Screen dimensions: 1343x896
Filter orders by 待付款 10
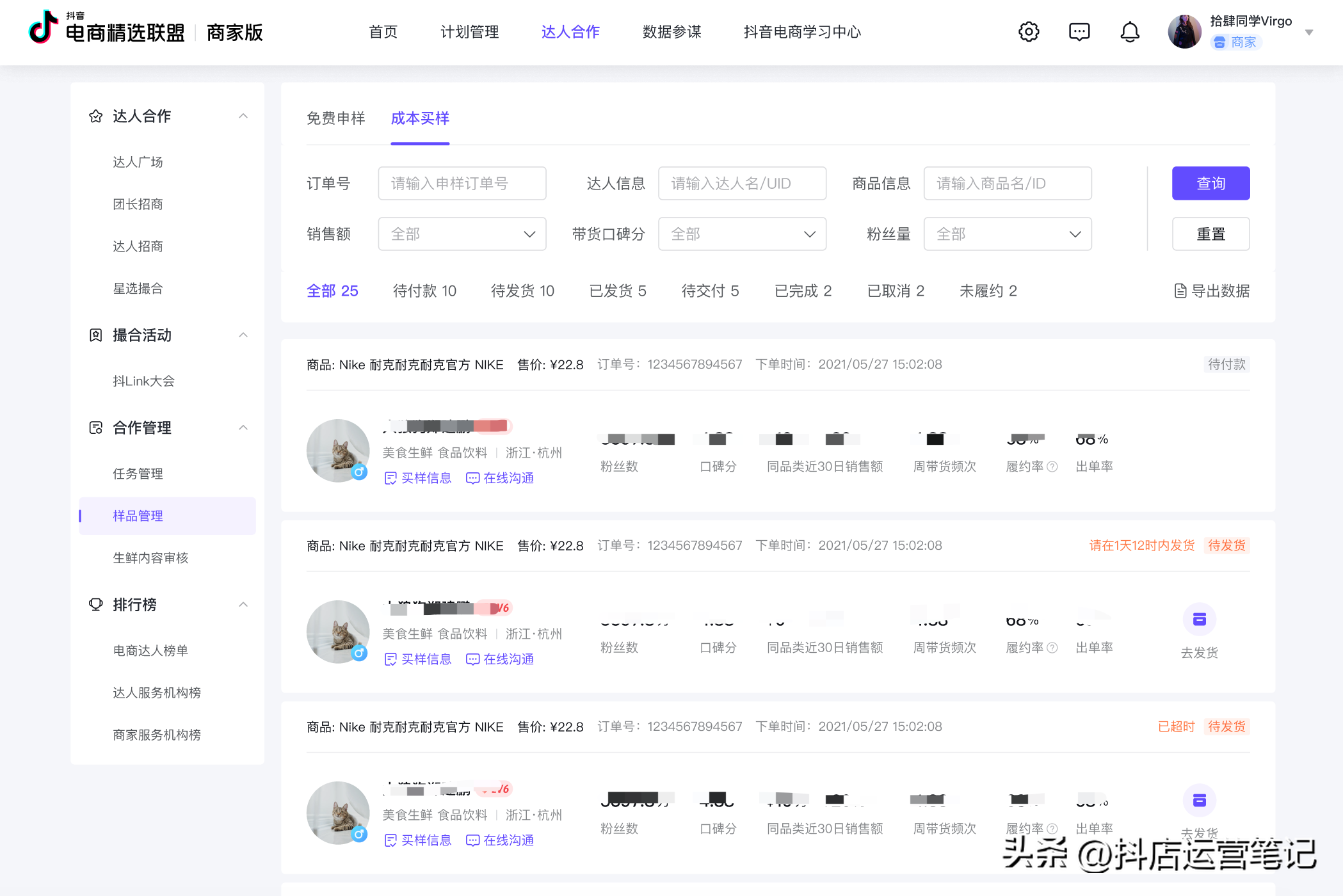point(424,291)
